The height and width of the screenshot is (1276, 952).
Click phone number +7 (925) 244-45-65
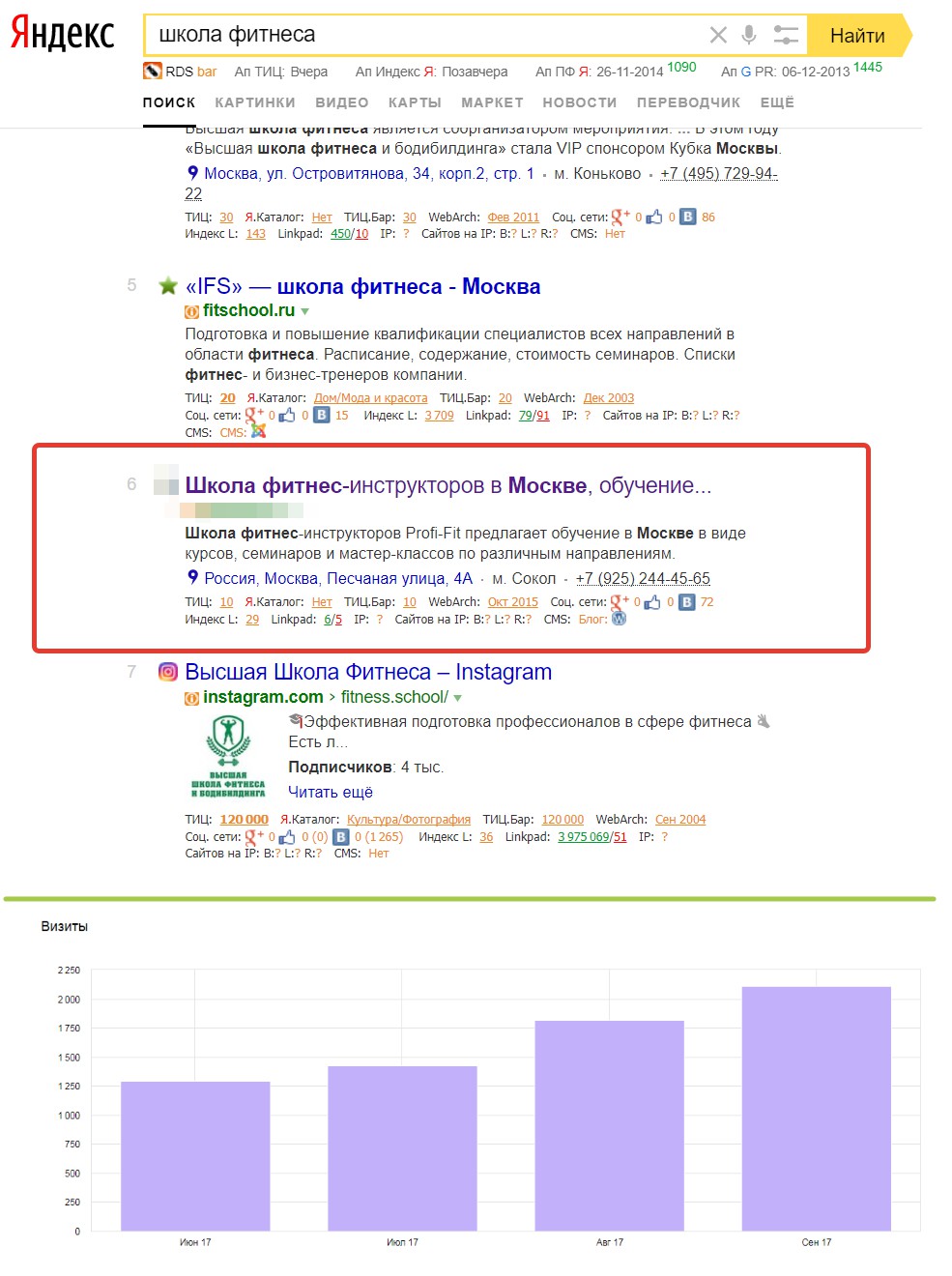coord(643,578)
